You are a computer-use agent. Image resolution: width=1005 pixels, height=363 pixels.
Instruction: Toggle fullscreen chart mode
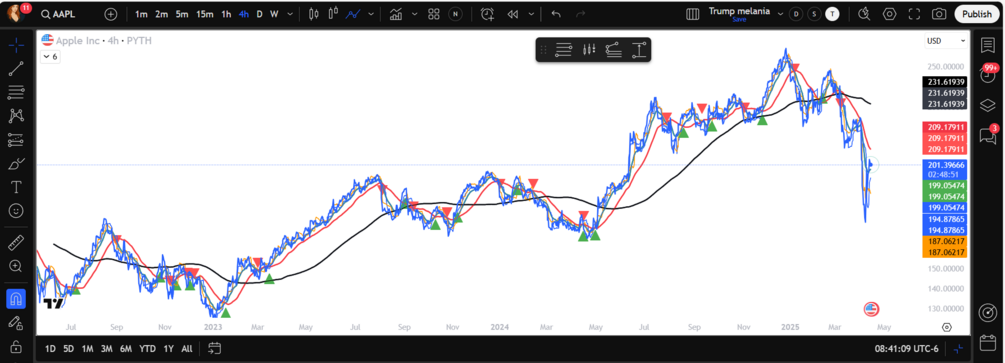click(x=915, y=14)
